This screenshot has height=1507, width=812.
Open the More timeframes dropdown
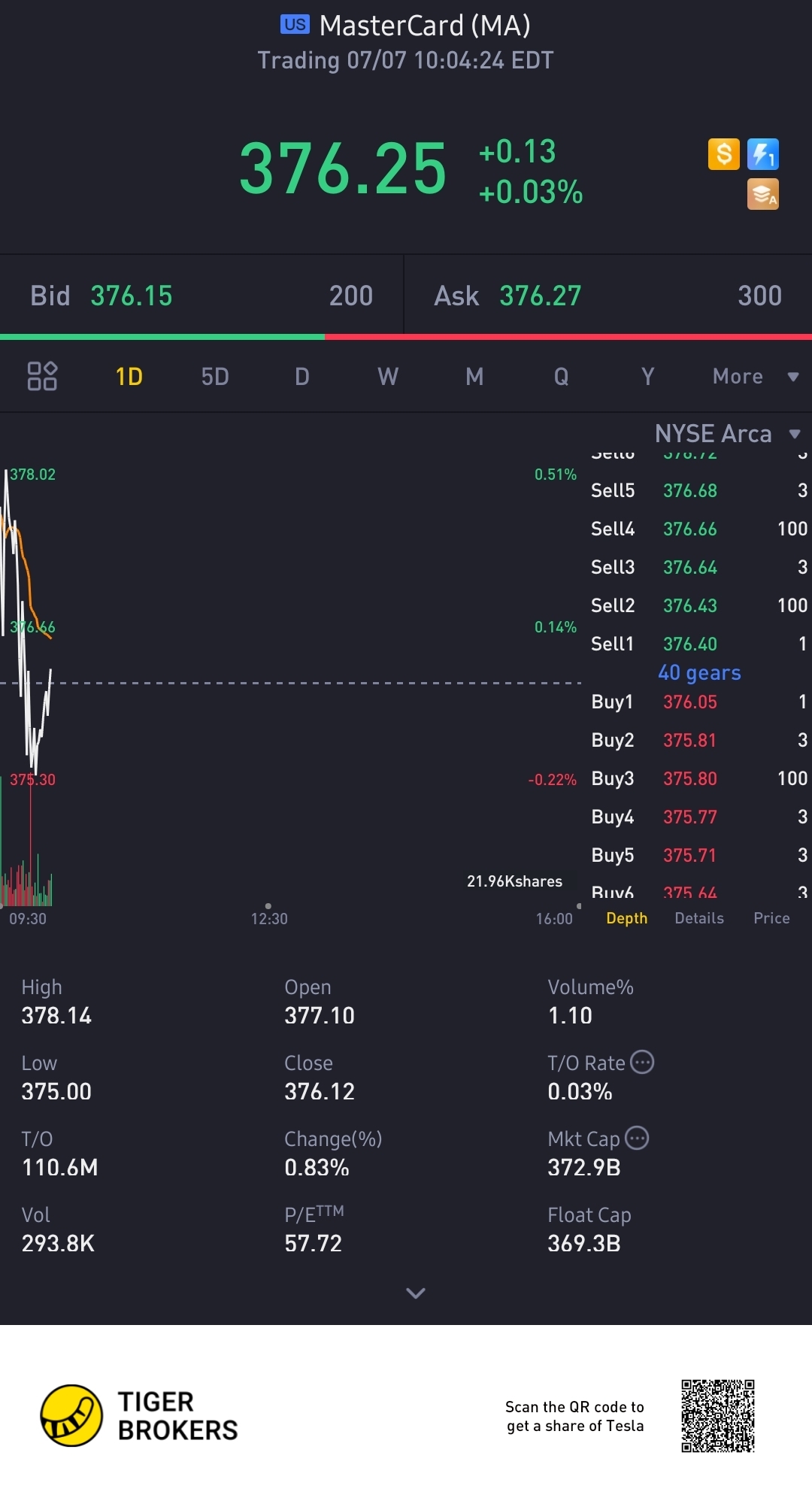(754, 376)
